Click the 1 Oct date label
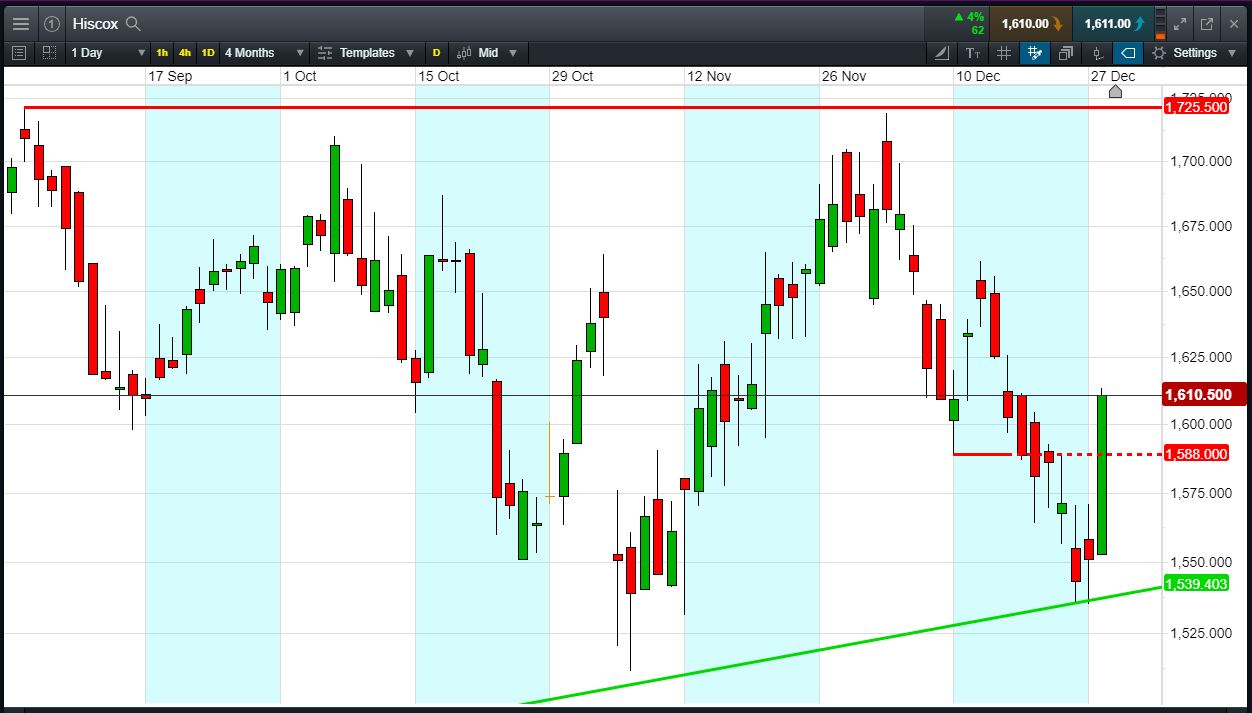Screen dimensions: 1252x713 click(300, 76)
